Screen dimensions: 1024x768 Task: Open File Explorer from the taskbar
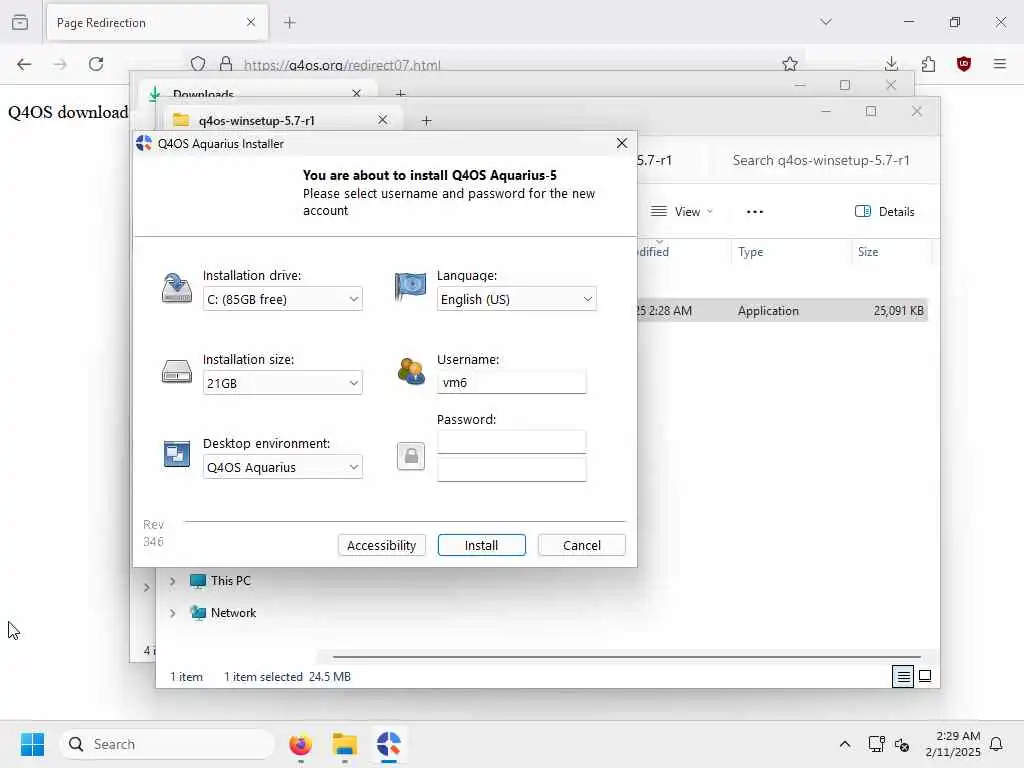click(x=344, y=744)
